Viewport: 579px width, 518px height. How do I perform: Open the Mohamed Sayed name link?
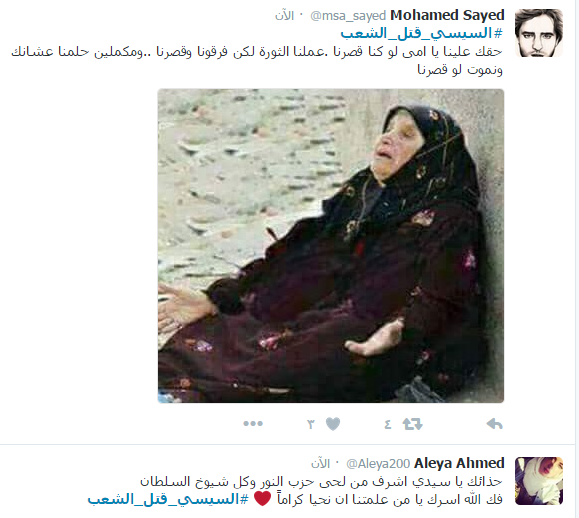(447, 15)
